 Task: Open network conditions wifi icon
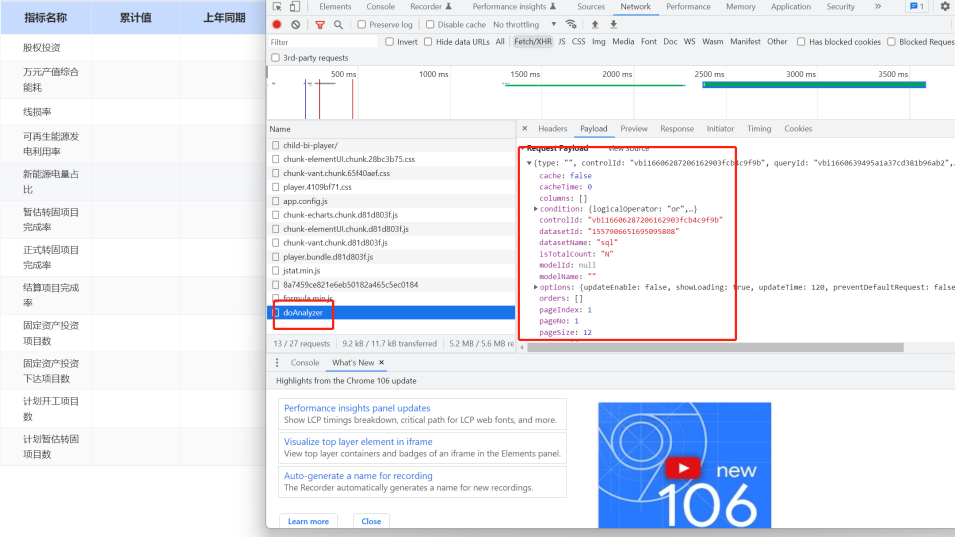571,24
